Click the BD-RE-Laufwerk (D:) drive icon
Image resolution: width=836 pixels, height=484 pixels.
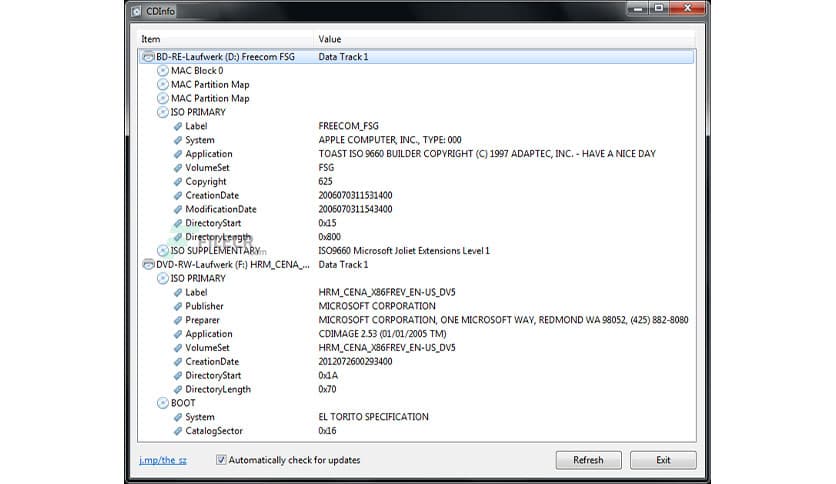[x=148, y=57]
